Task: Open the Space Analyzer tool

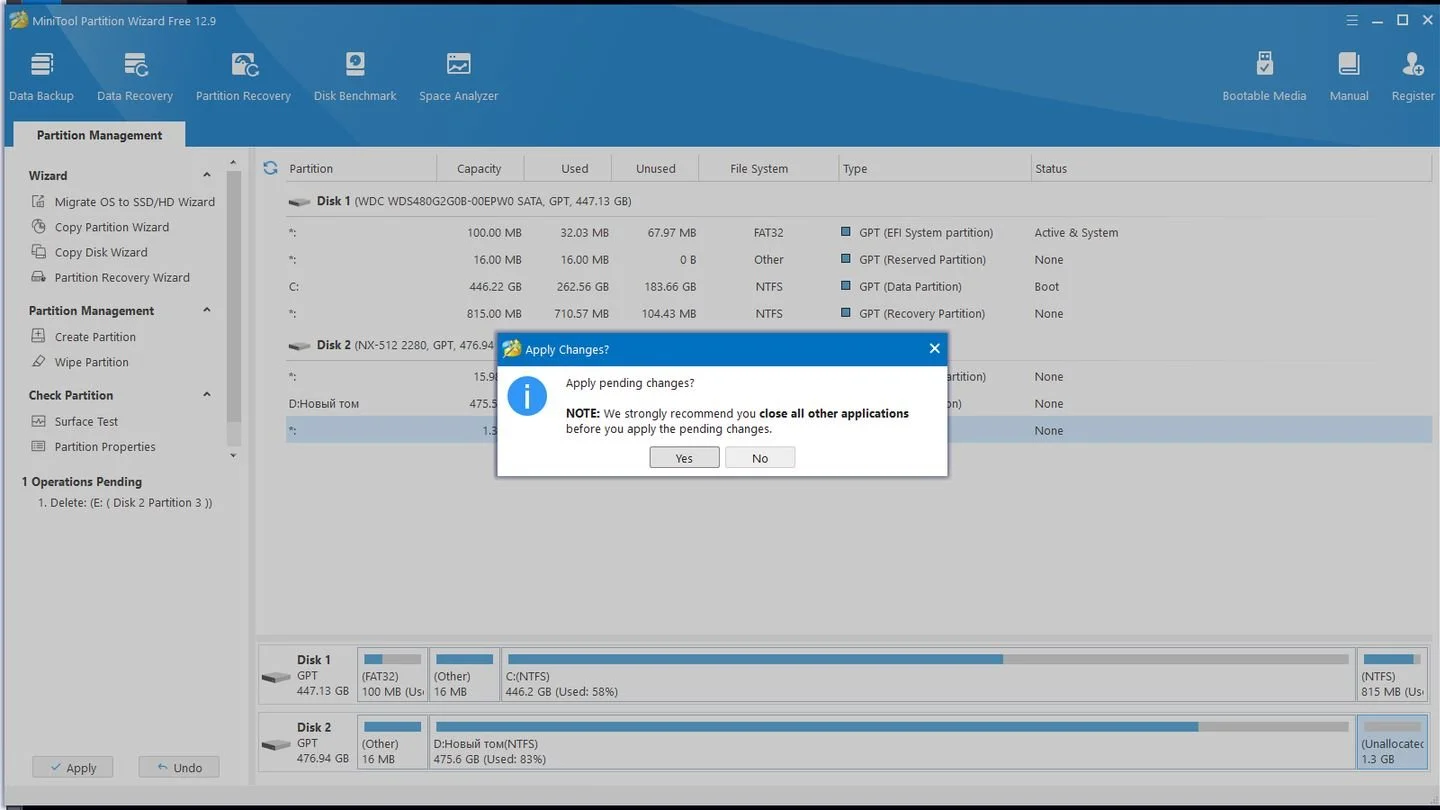Action: [x=458, y=77]
